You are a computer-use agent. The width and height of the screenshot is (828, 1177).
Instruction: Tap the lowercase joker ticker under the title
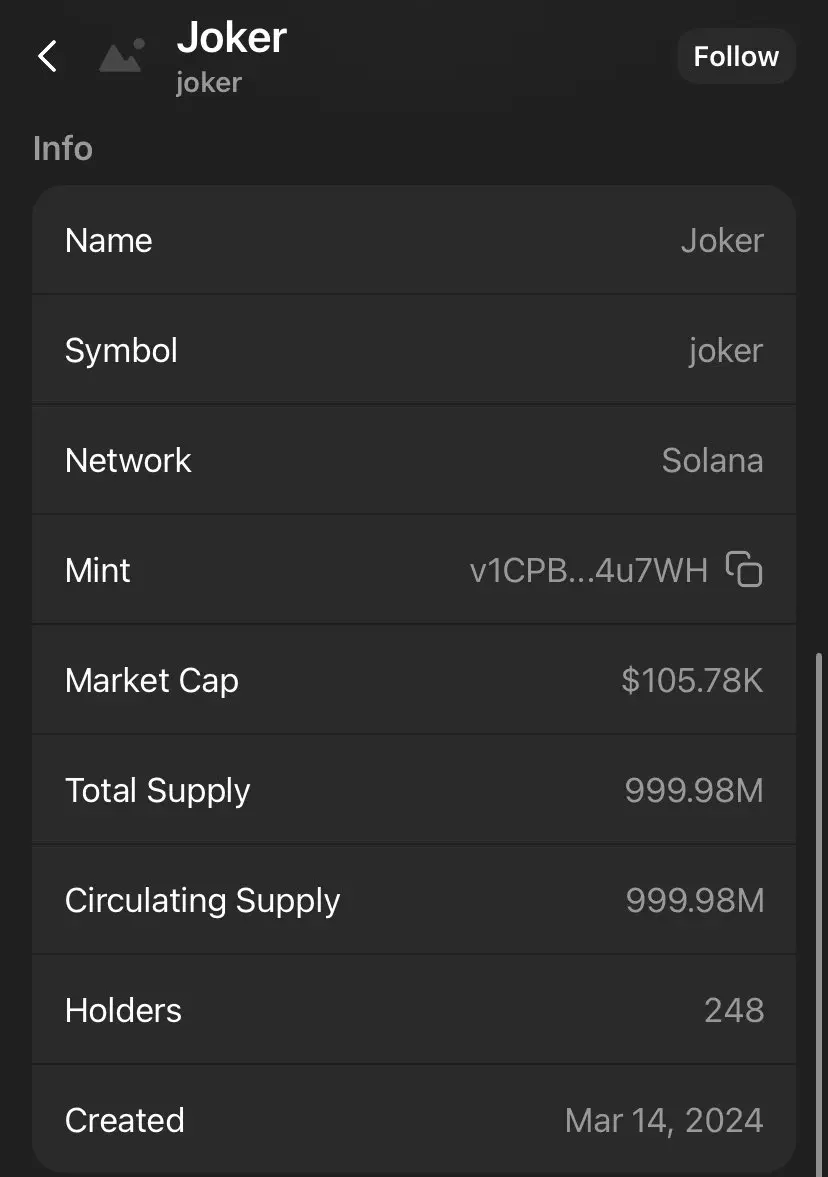pos(209,83)
